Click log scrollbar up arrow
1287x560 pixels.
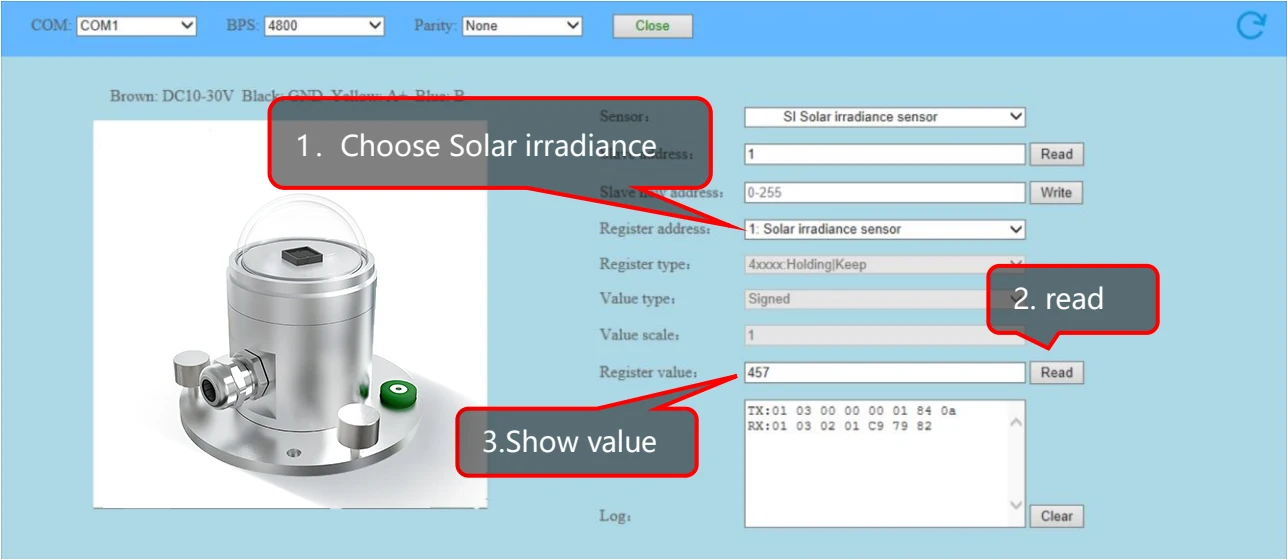click(1016, 423)
